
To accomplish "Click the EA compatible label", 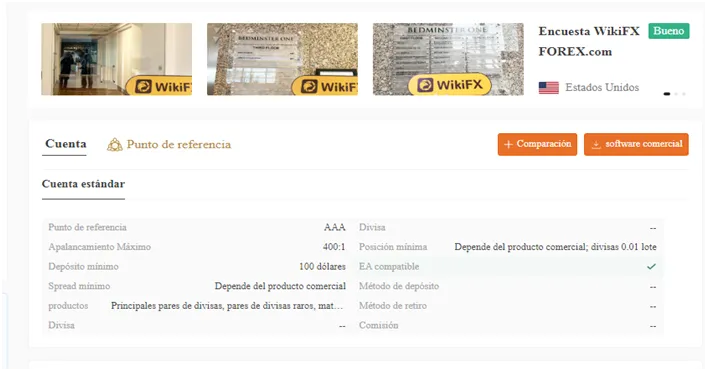I will click(389, 267).
